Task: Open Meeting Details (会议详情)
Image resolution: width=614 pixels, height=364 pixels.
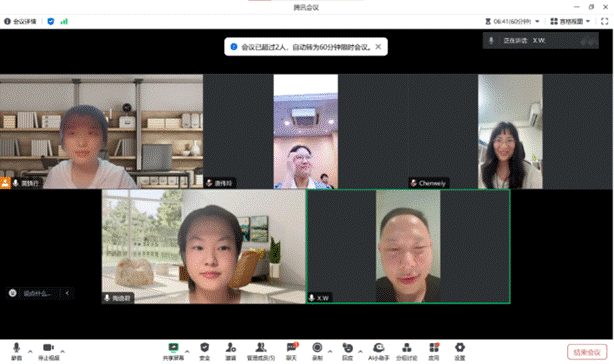Action: click(20, 22)
